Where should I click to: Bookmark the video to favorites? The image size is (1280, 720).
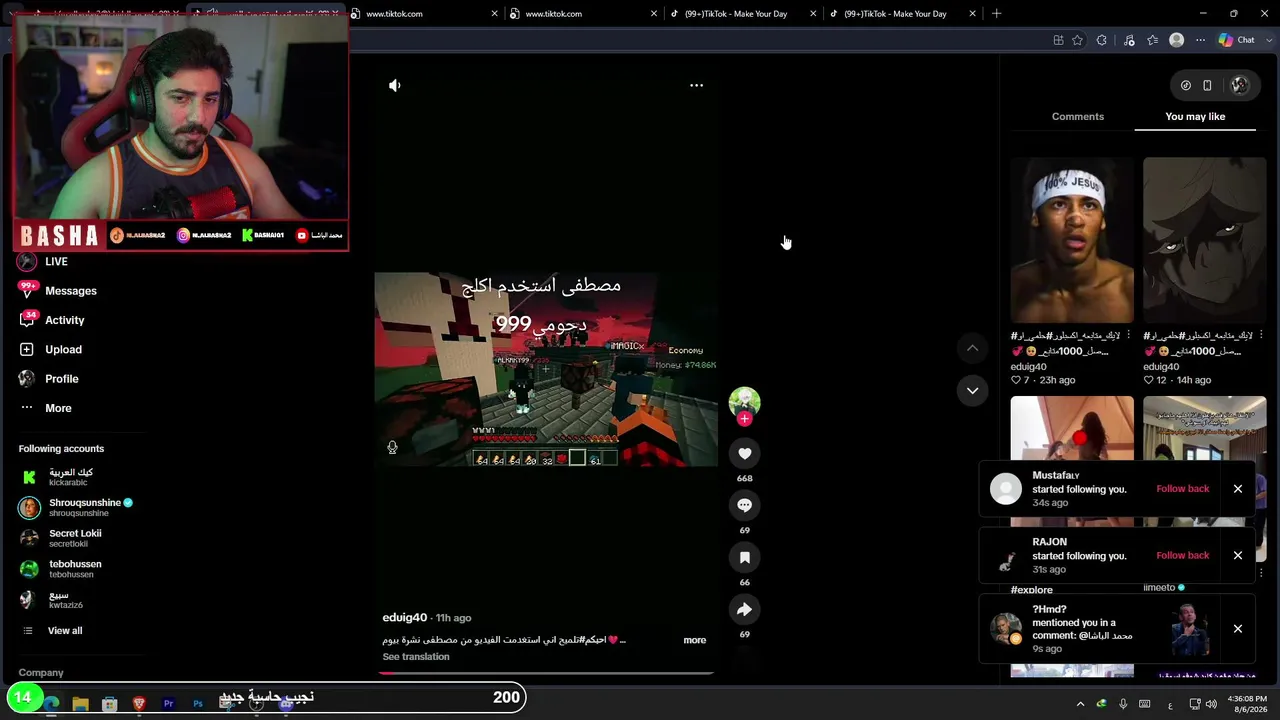[x=744, y=557]
